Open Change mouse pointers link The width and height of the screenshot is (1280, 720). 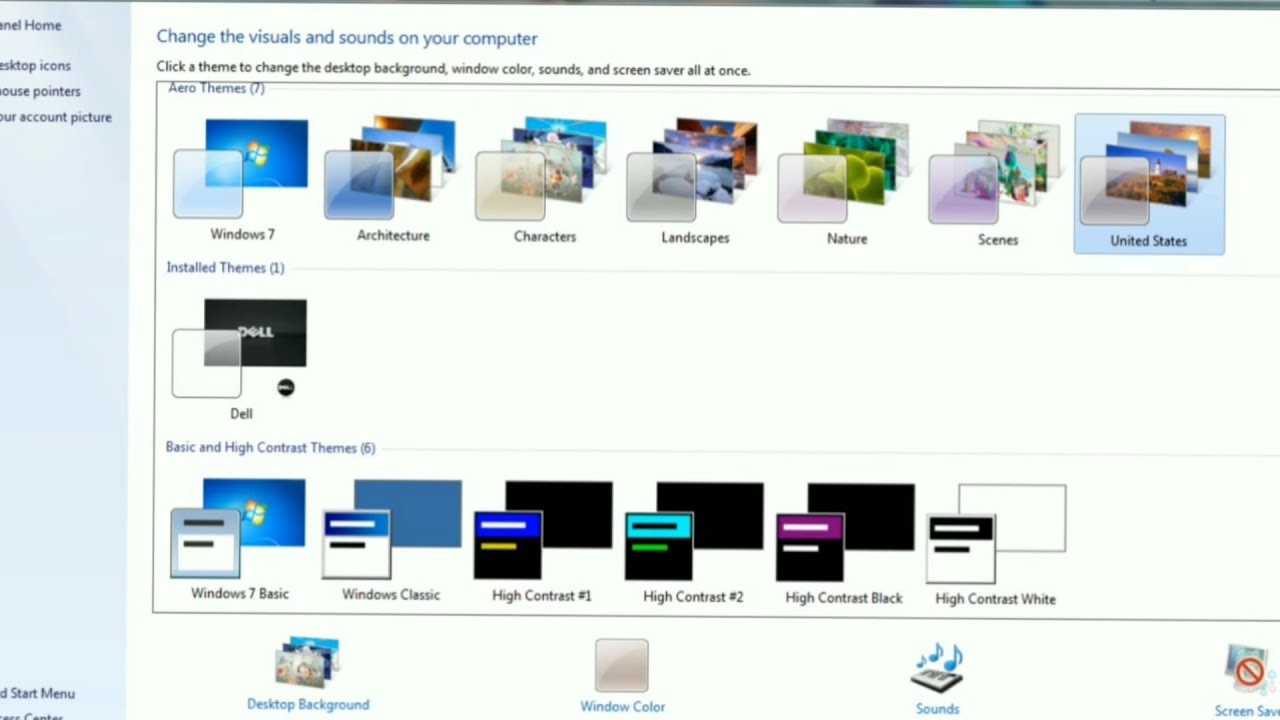[40, 91]
